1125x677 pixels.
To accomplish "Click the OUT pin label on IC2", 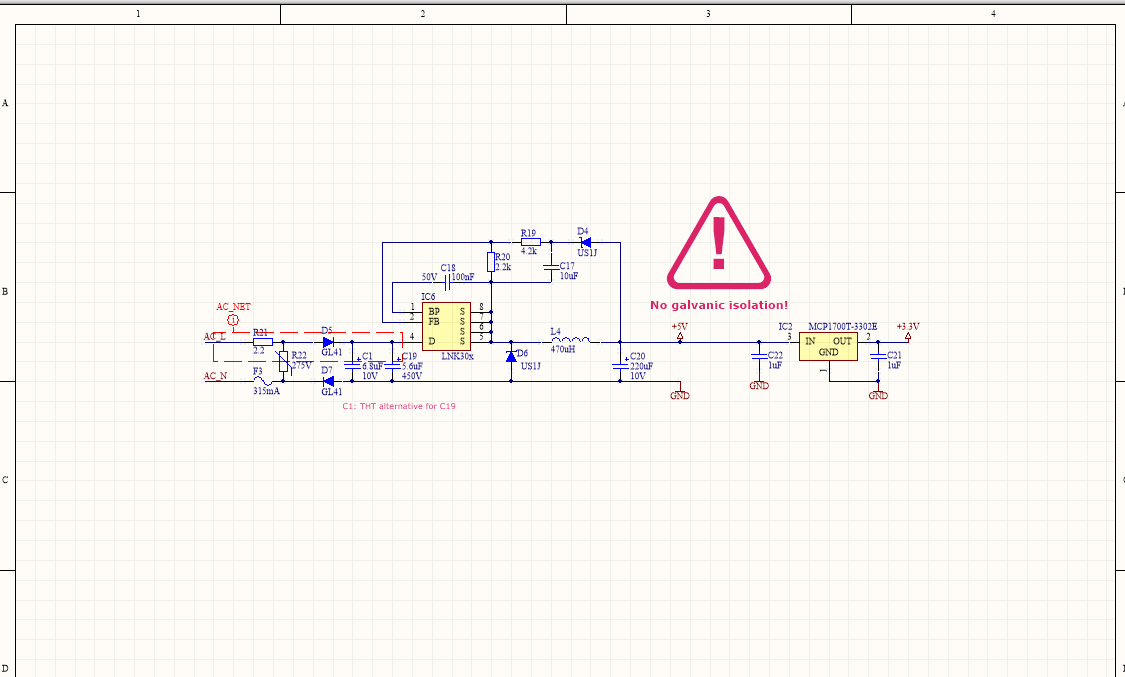I will 842,341.
